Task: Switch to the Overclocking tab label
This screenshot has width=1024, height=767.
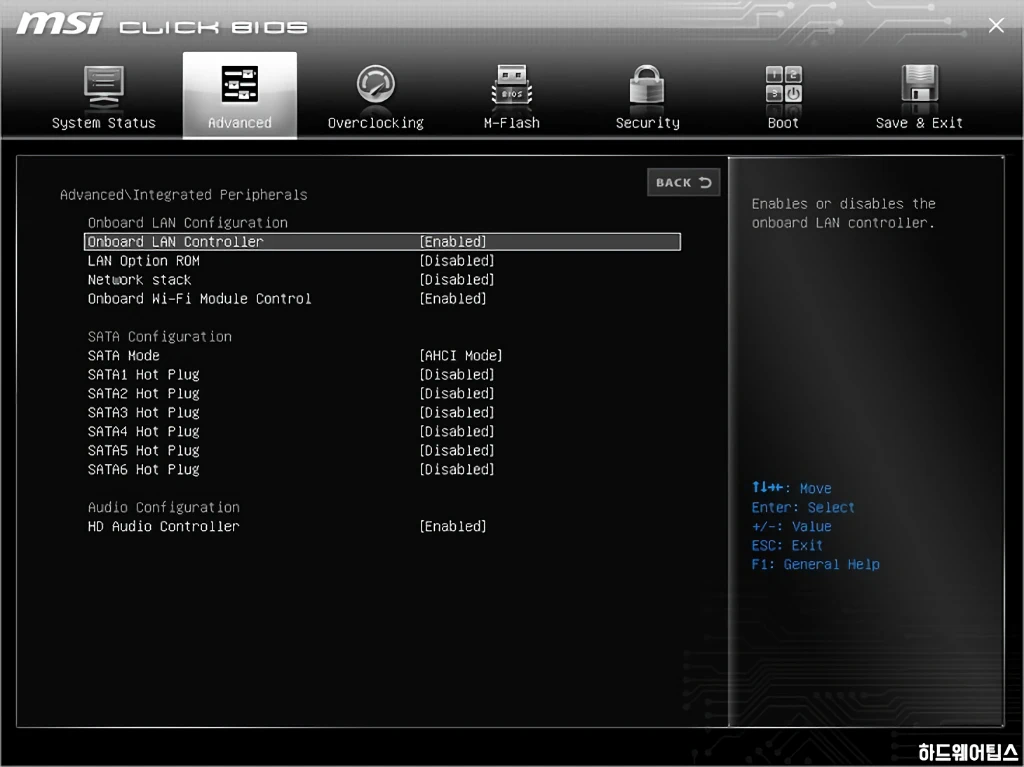Action: click(376, 123)
